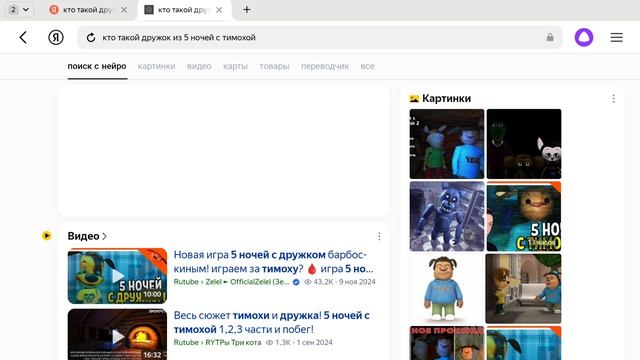
Task: Switch to the товары search tab
Action: [x=274, y=66]
